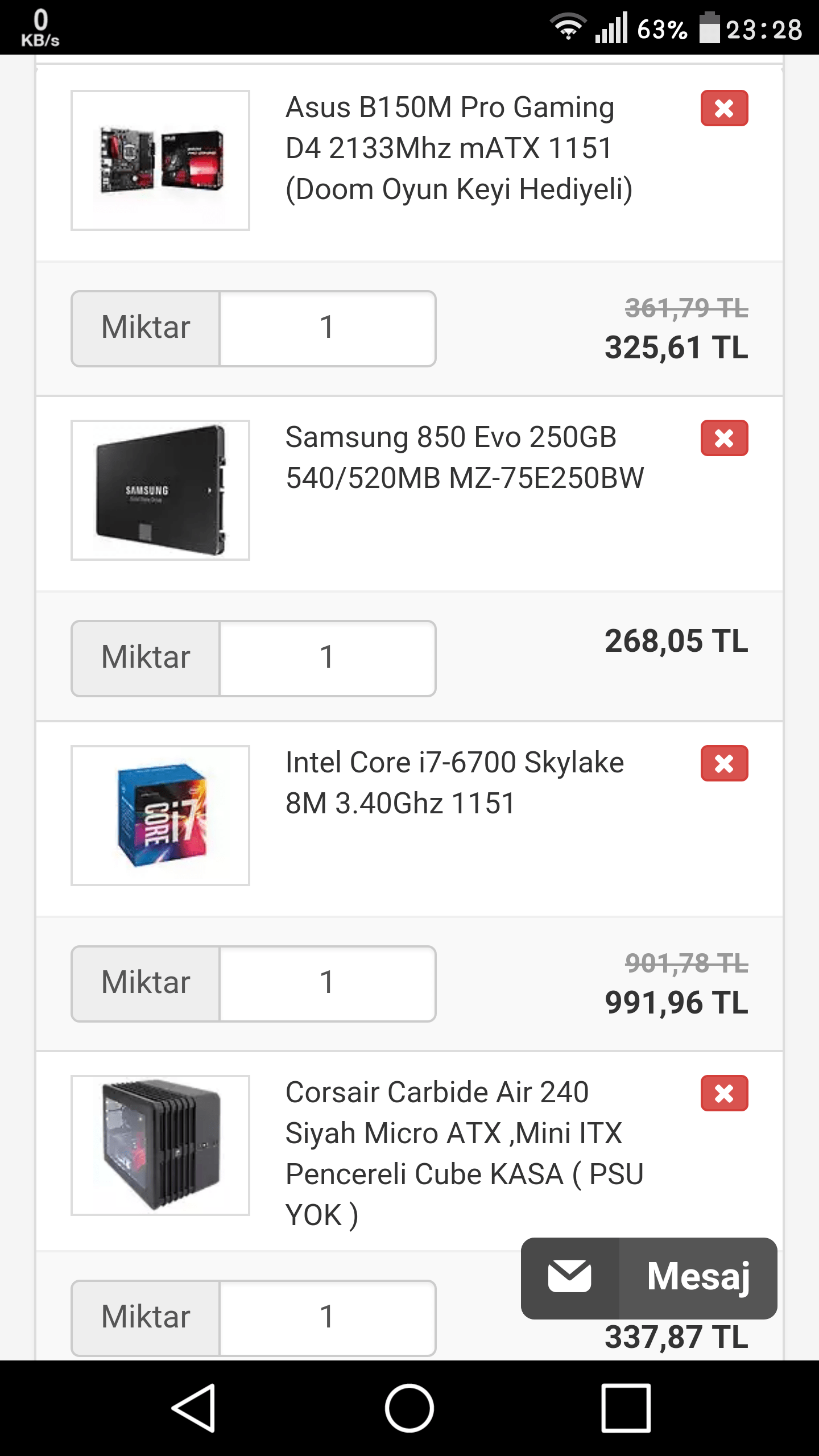Change quantity for Intel Core i7-6700

pos(327,984)
